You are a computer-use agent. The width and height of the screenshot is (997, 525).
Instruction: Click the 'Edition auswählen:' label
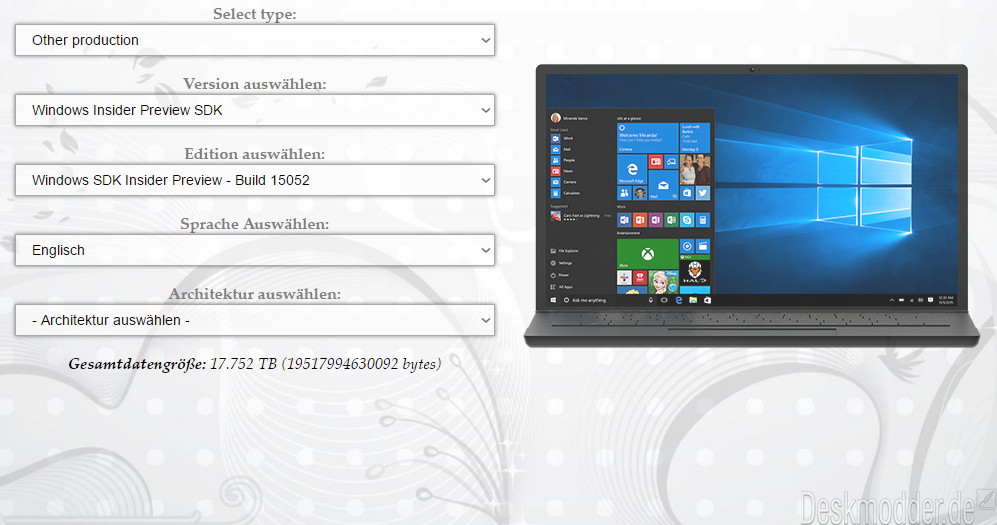254,154
